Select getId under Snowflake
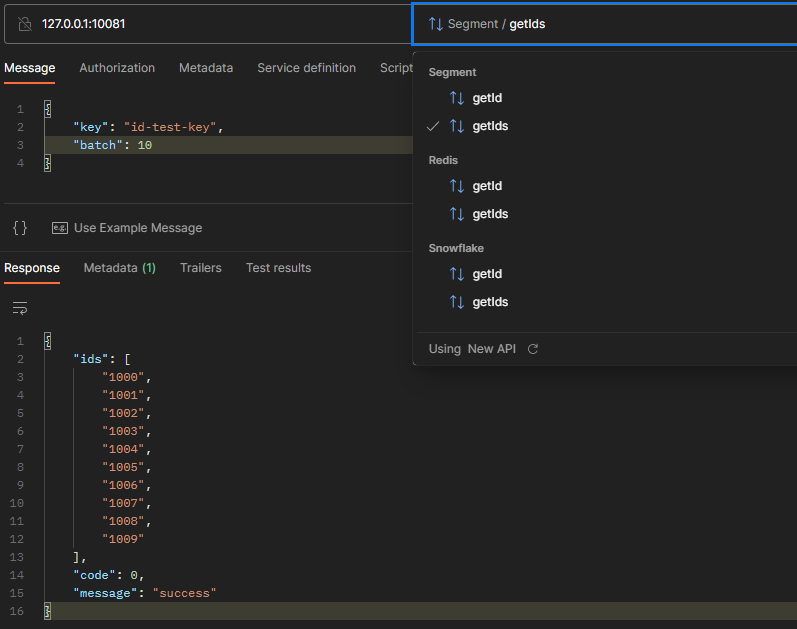Image resolution: width=797 pixels, height=629 pixels. pos(487,274)
